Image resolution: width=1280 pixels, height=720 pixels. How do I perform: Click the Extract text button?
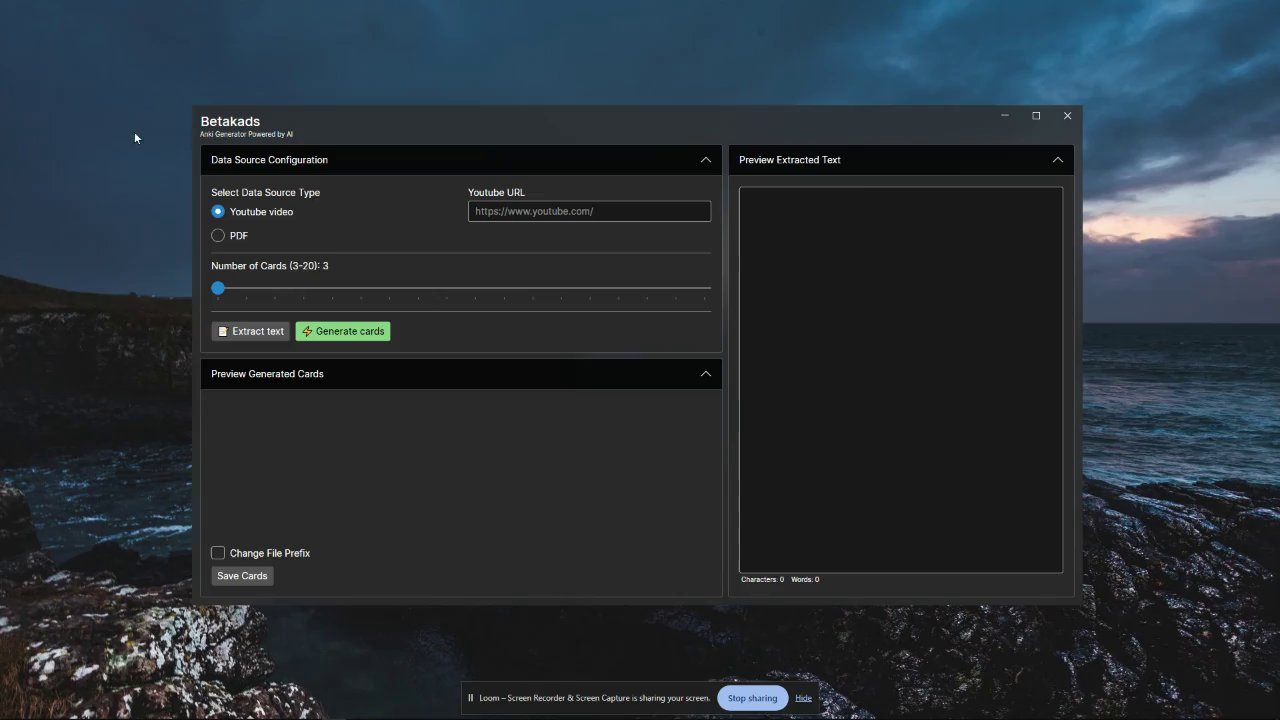tap(250, 331)
